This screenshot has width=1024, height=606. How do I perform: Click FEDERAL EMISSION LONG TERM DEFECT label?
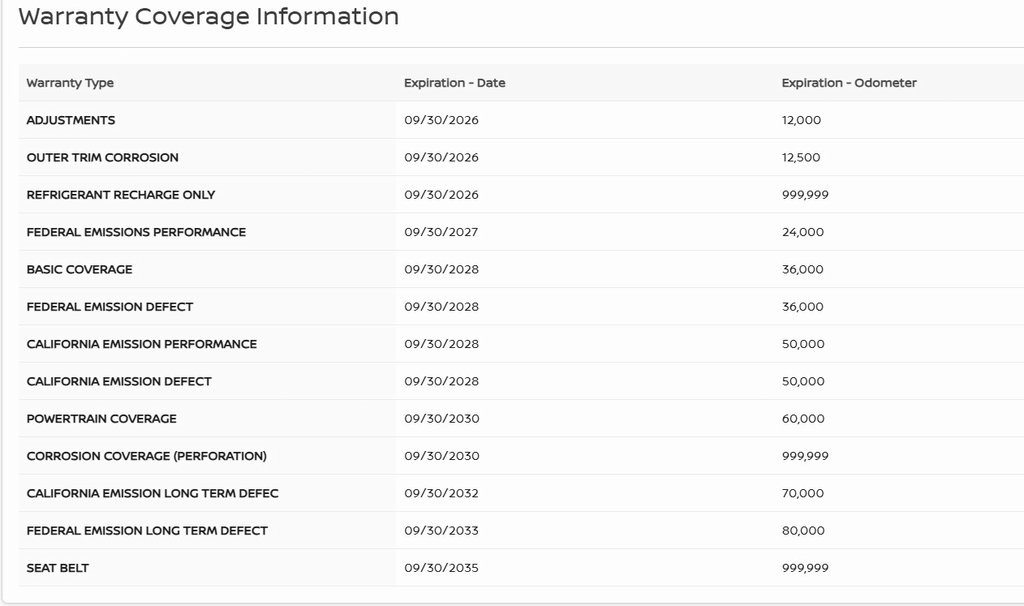coord(147,531)
